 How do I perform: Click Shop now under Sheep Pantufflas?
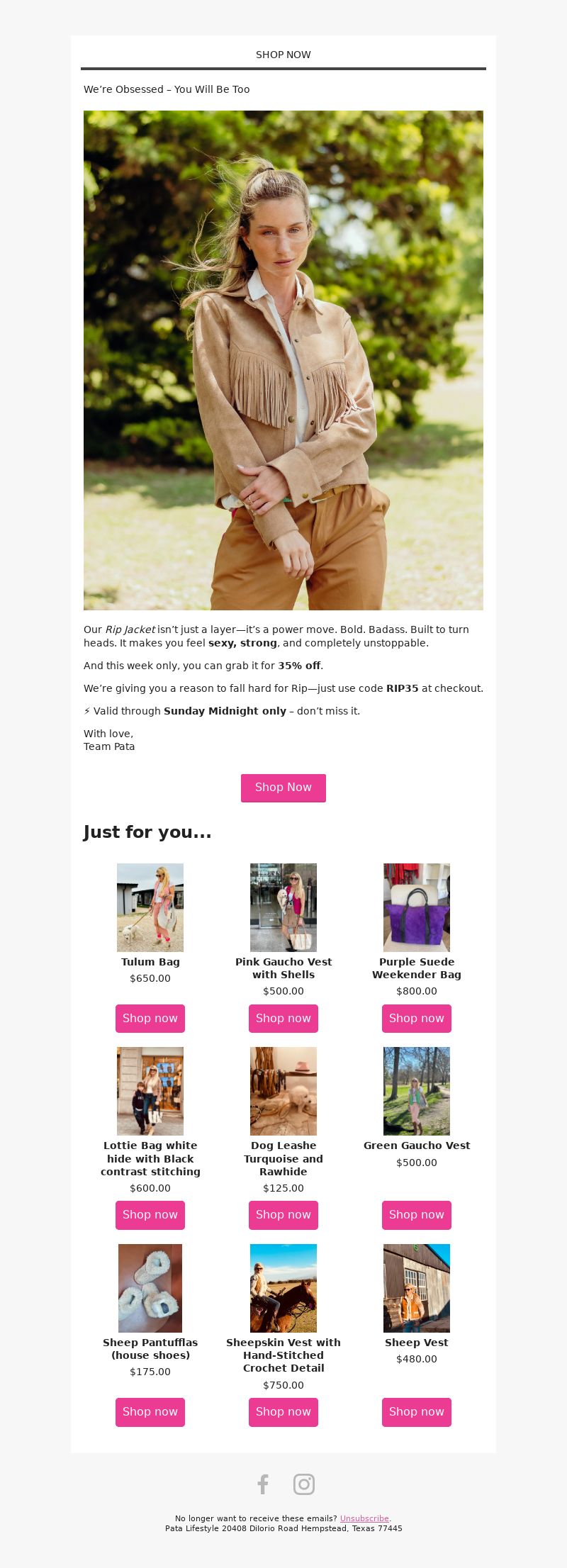point(150,1411)
